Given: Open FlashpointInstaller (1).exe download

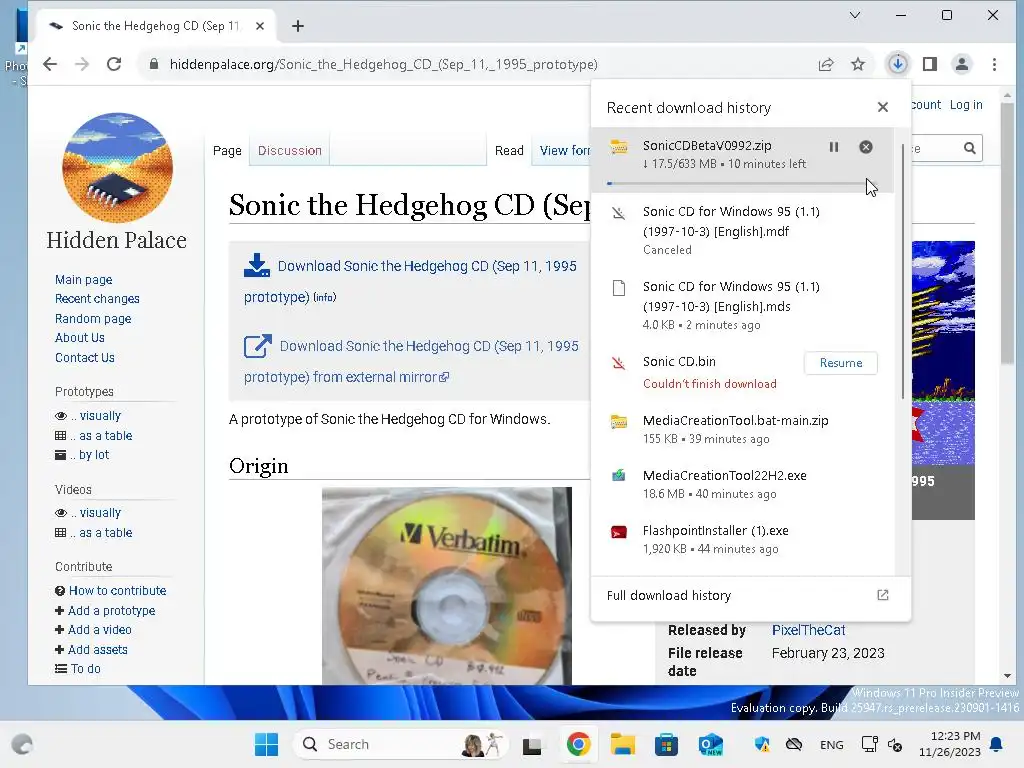Looking at the screenshot, I should tap(742, 539).
